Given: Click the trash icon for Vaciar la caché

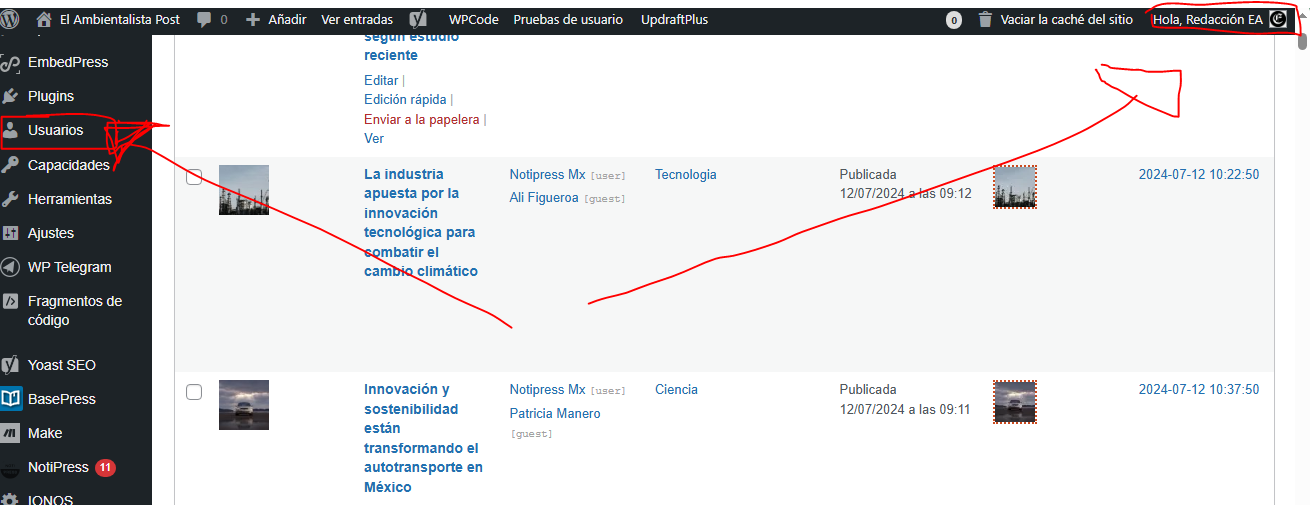Looking at the screenshot, I should pyautogui.click(x=985, y=19).
